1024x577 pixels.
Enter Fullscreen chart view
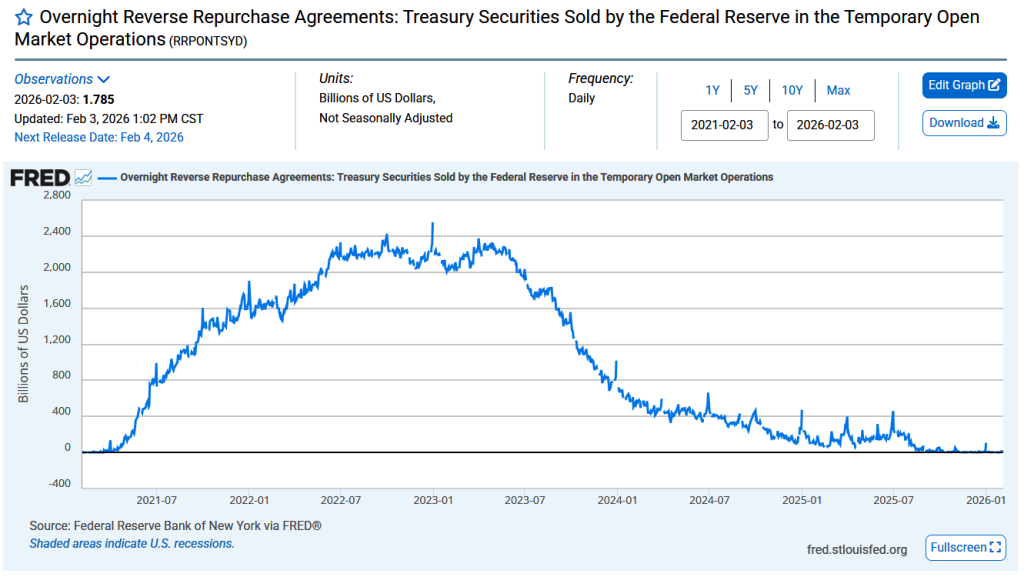click(x=965, y=547)
